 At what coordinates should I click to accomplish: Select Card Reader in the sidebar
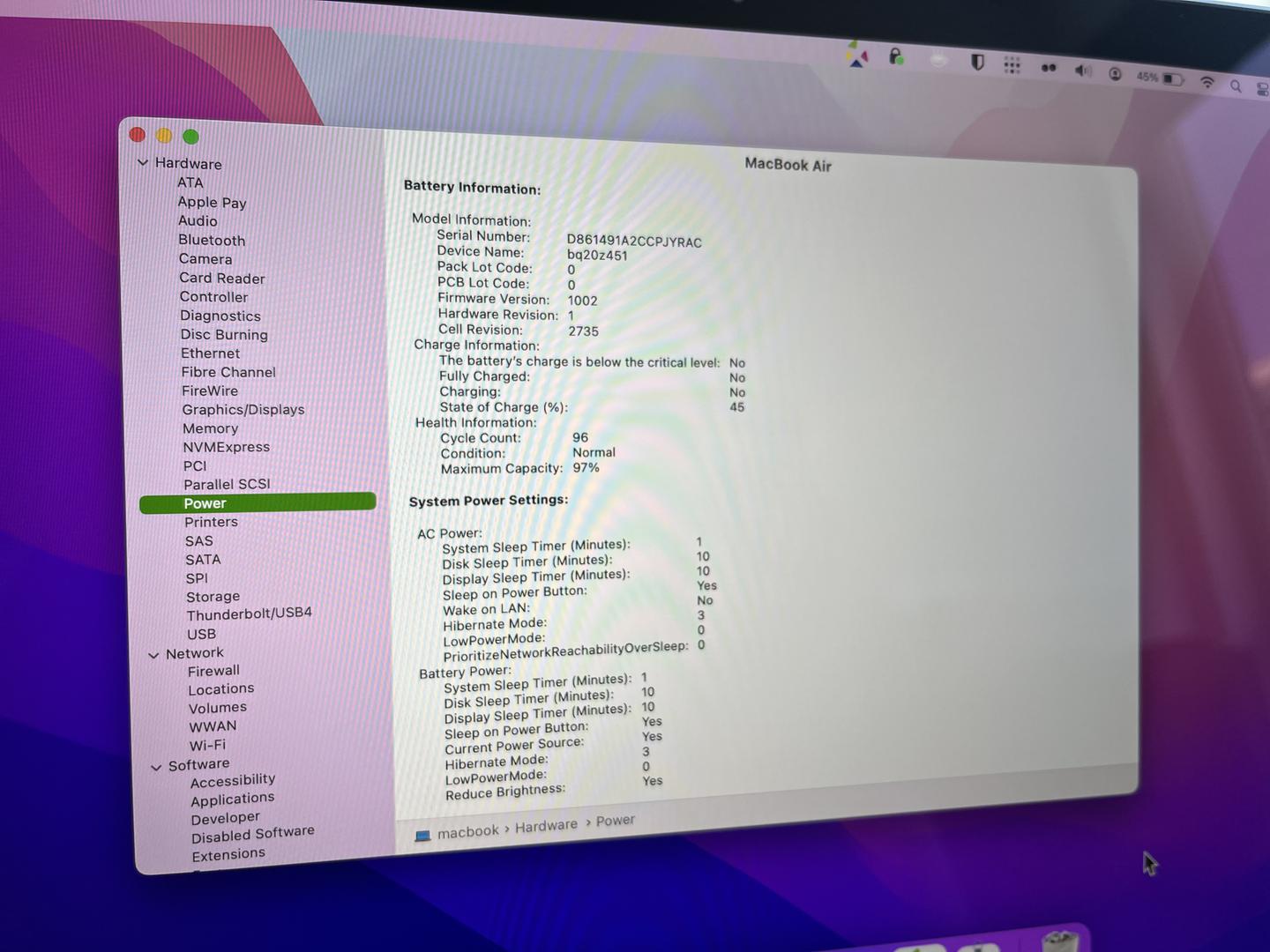[x=222, y=279]
